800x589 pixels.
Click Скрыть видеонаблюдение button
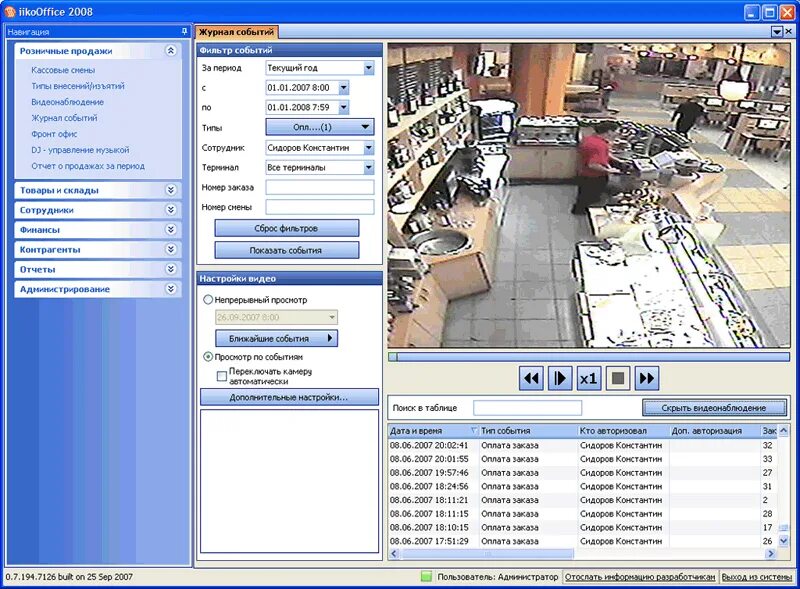[x=714, y=408]
